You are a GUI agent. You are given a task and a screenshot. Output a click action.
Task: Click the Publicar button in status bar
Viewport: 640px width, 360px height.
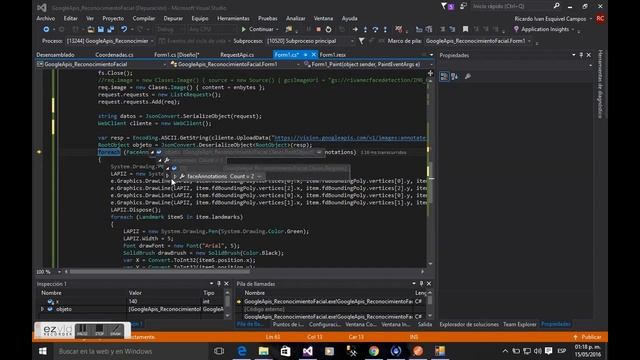pyautogui.click(x=587, y=337)
